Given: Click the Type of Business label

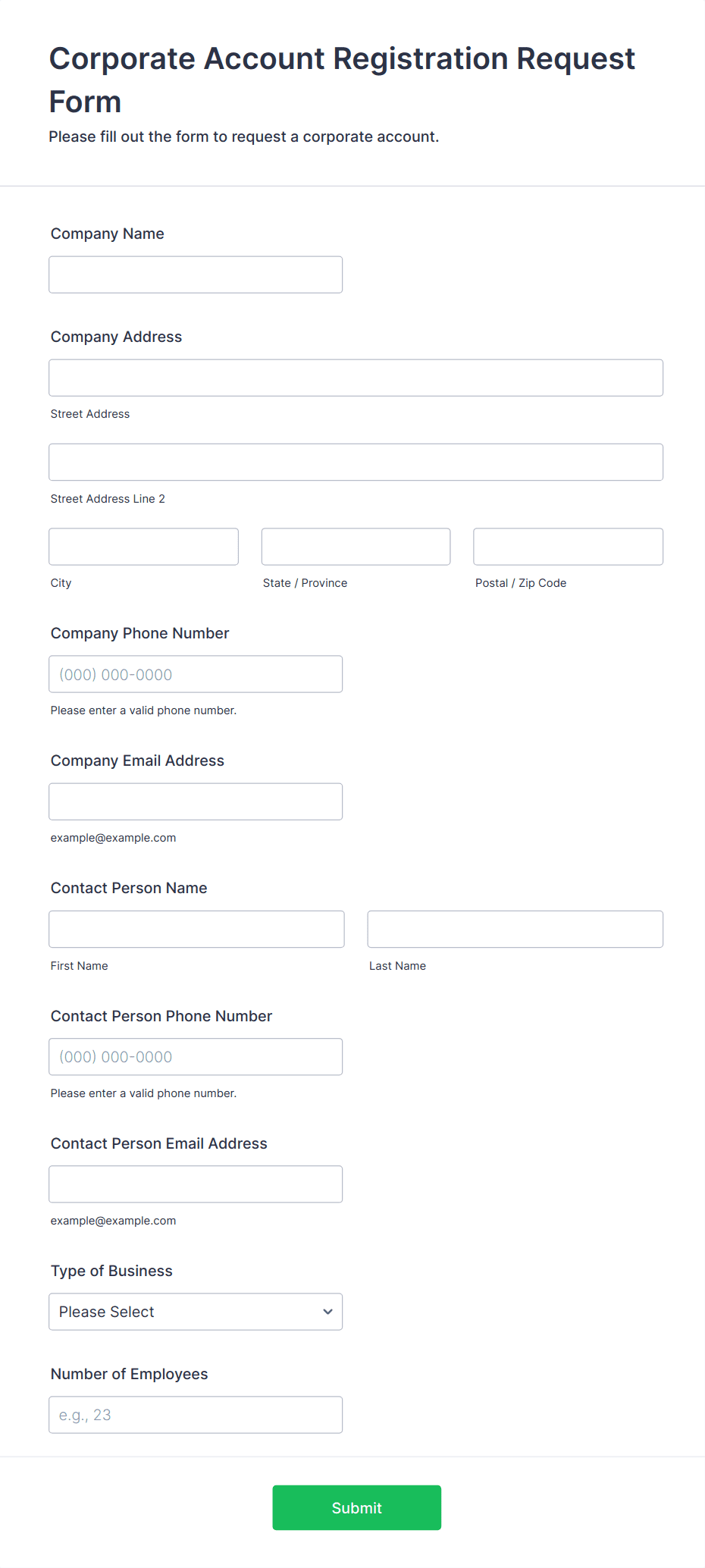Looking at the screenshot, I should point(111,1271).
